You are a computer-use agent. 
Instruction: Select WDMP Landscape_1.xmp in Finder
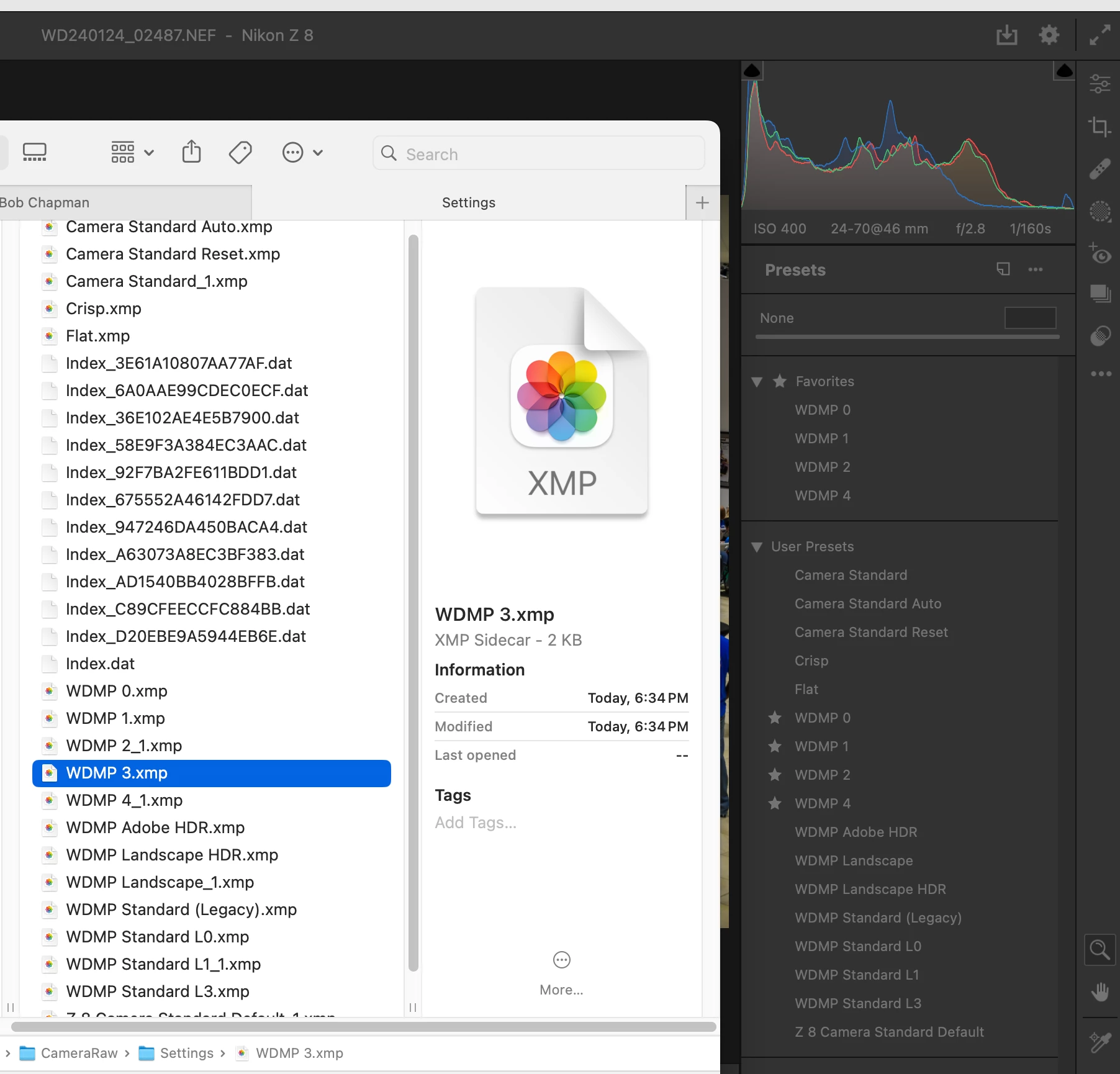[x=212, y=882]
